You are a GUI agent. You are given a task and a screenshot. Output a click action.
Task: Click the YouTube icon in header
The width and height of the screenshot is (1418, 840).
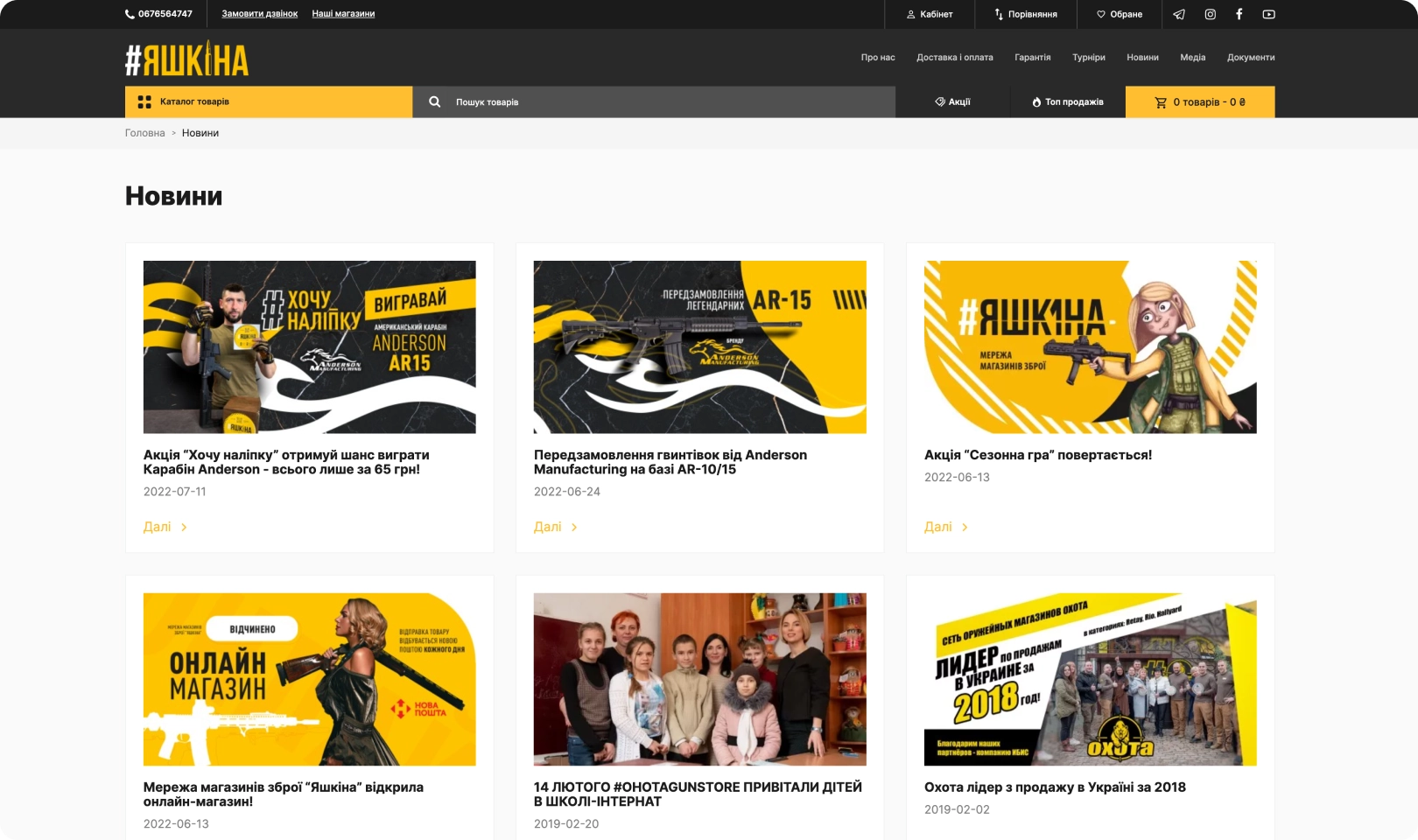1268,14
